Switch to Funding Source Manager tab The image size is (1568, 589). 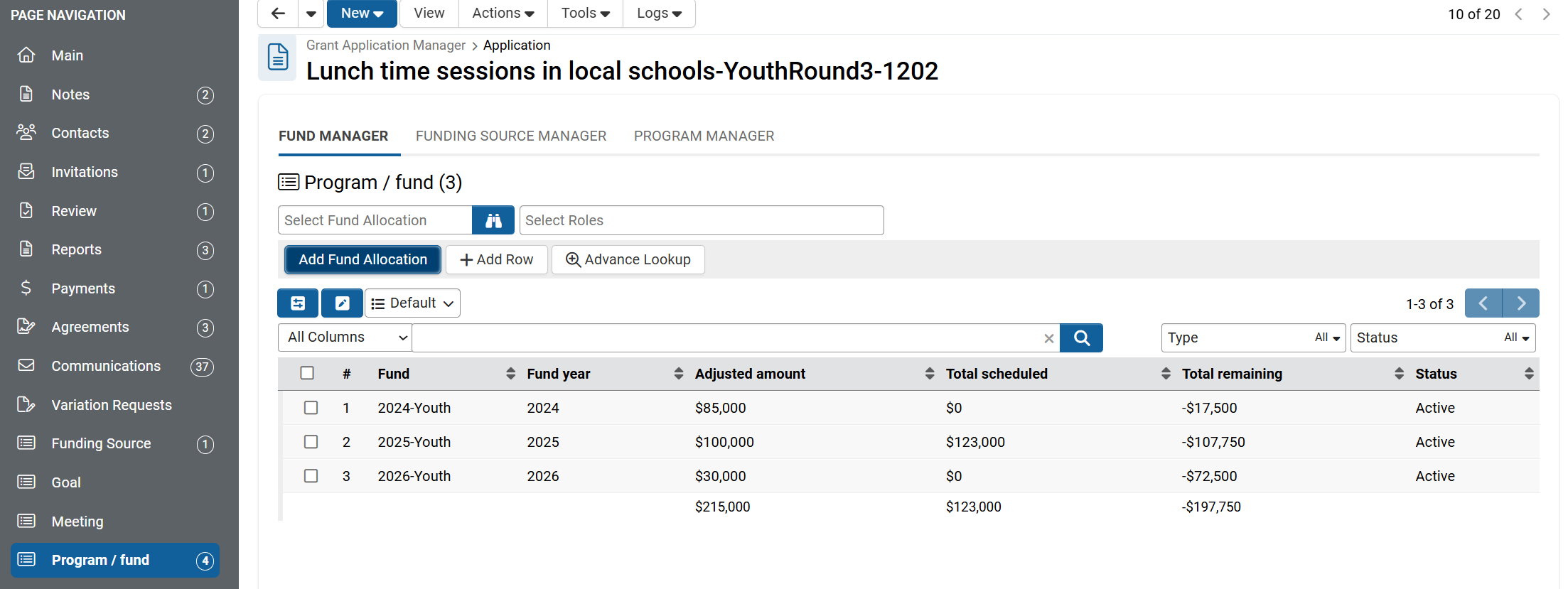(x=510, y=136)
